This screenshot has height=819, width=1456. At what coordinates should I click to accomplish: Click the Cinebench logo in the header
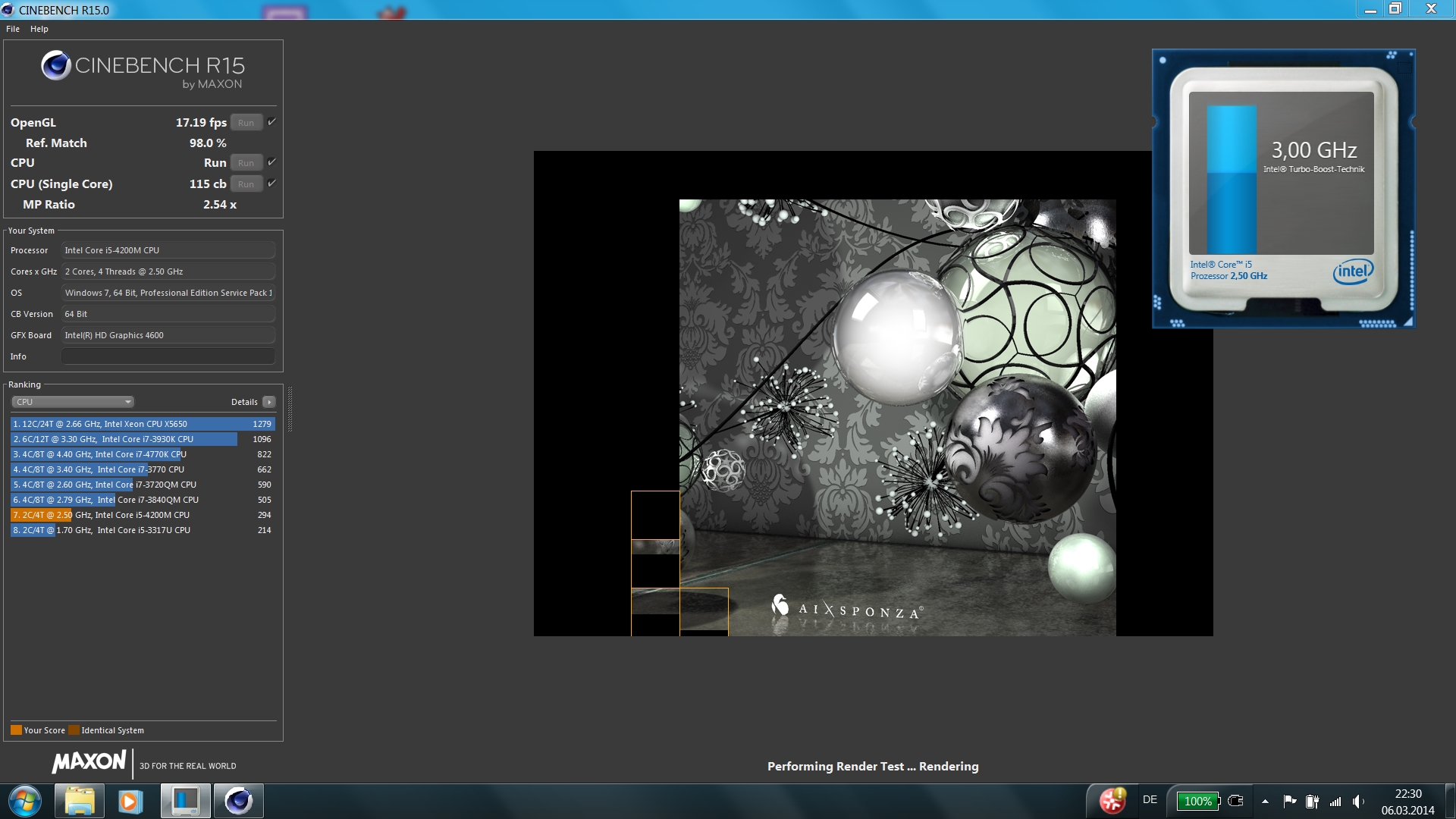point(56,66)
